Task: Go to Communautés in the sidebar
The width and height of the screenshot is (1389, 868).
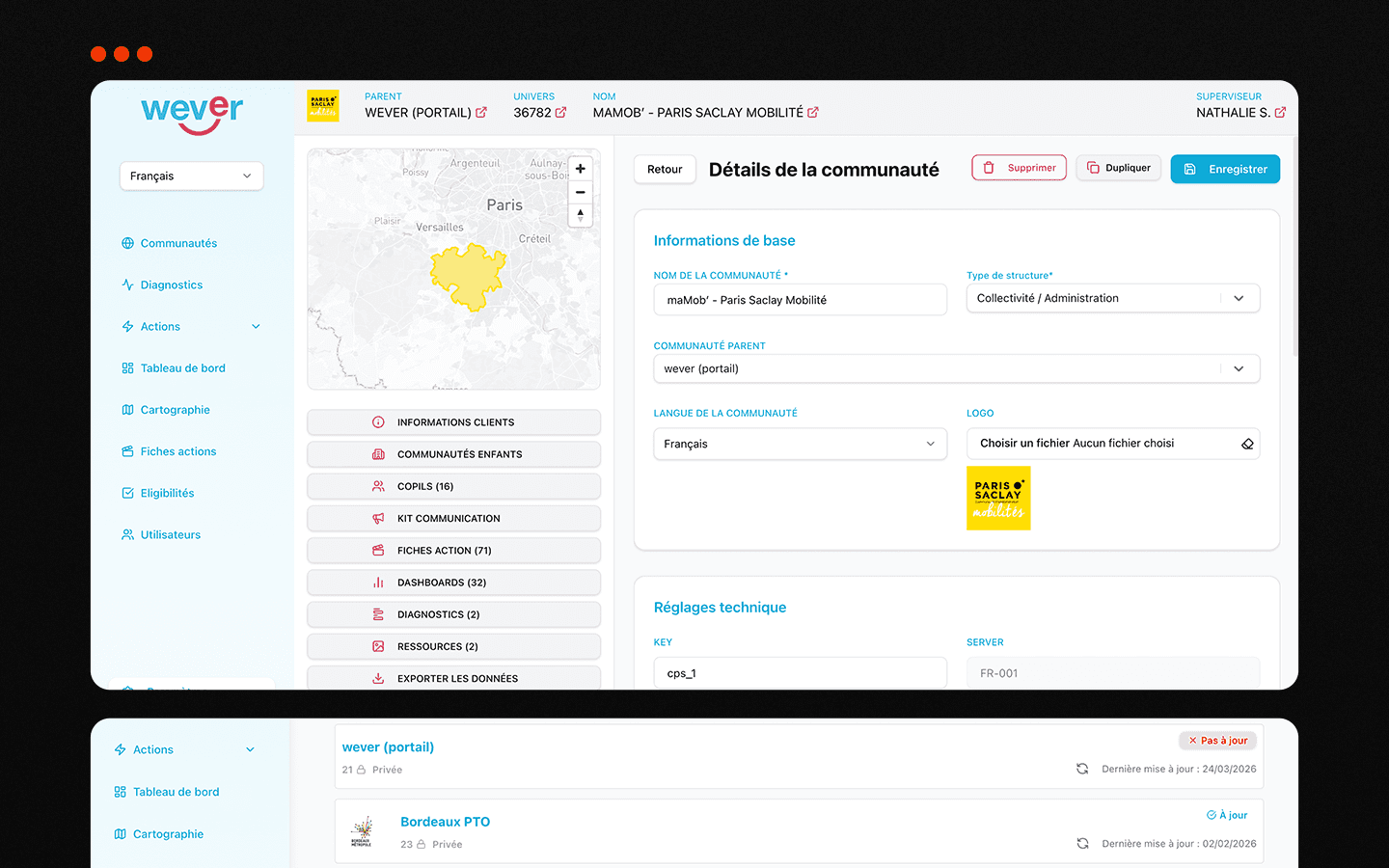Action: click(178, 243)
